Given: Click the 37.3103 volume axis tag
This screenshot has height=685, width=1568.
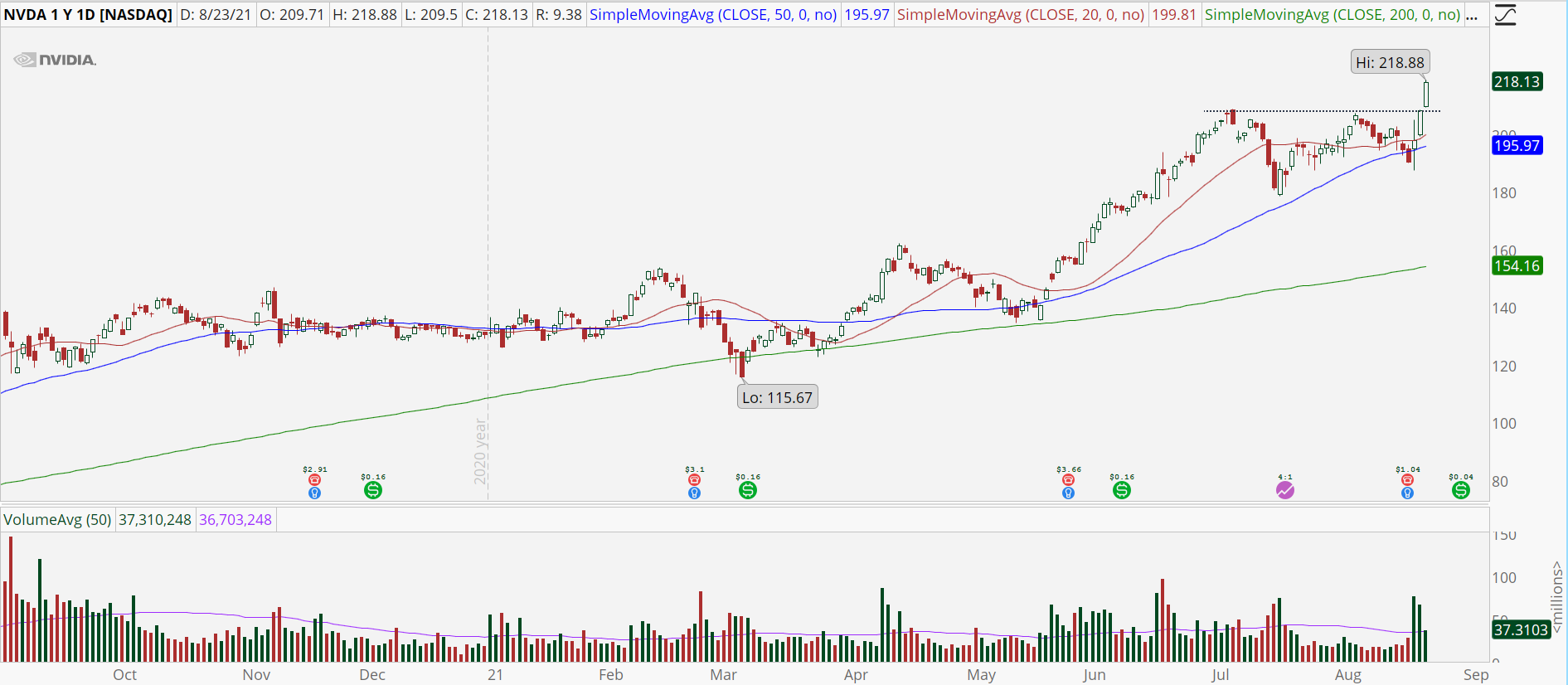Looking at the screenshot, I should 1521,629.
